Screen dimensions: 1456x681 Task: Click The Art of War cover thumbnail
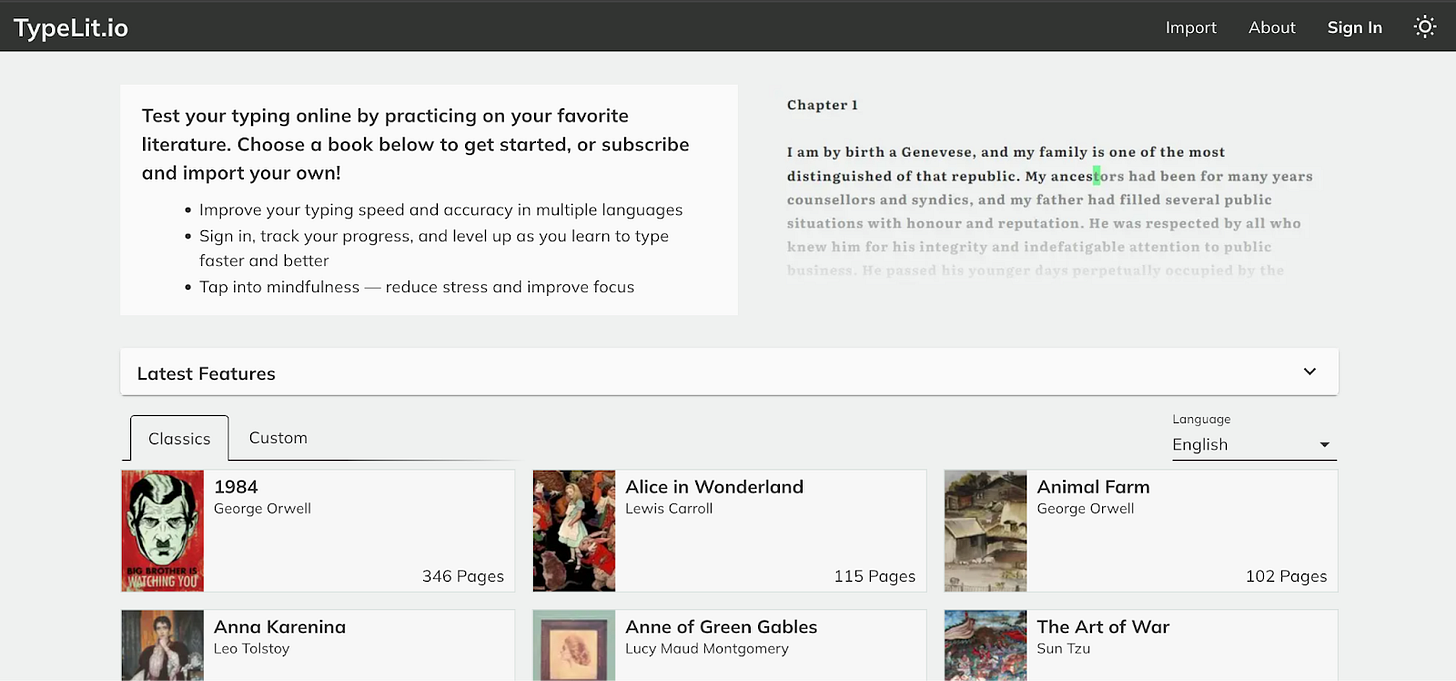(986, 646)
